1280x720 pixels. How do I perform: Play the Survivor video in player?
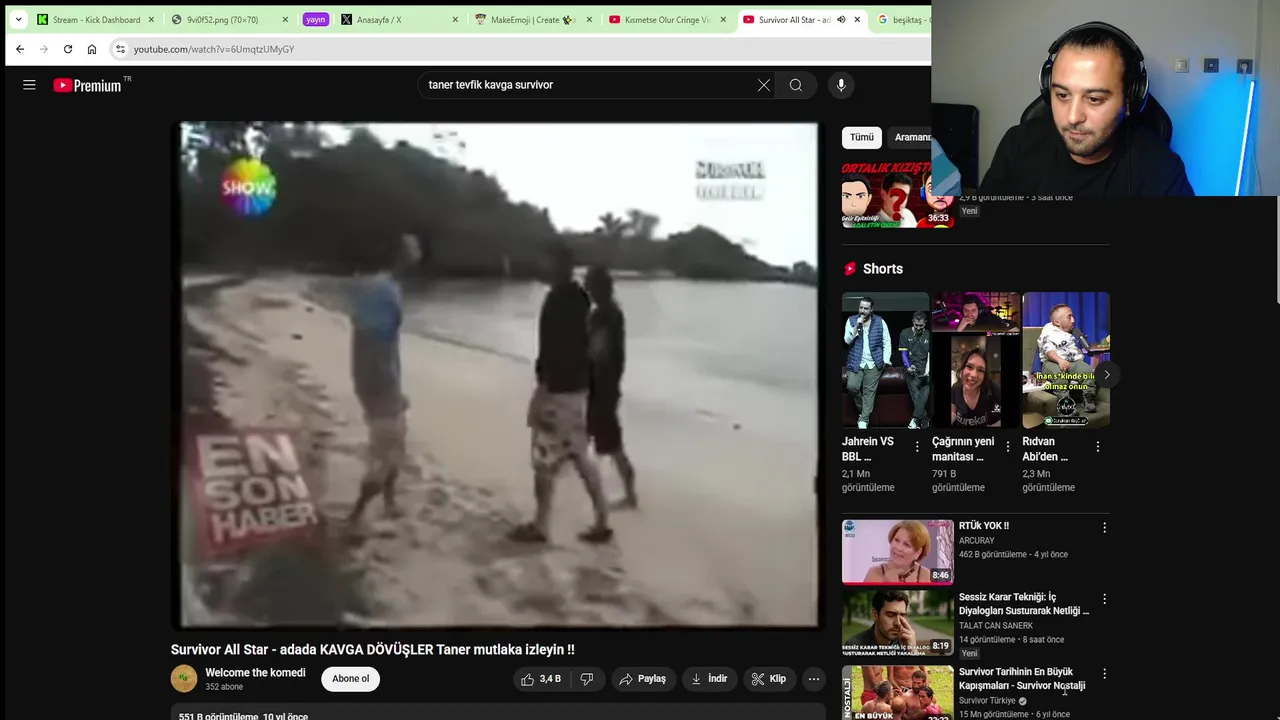point(499,375)
